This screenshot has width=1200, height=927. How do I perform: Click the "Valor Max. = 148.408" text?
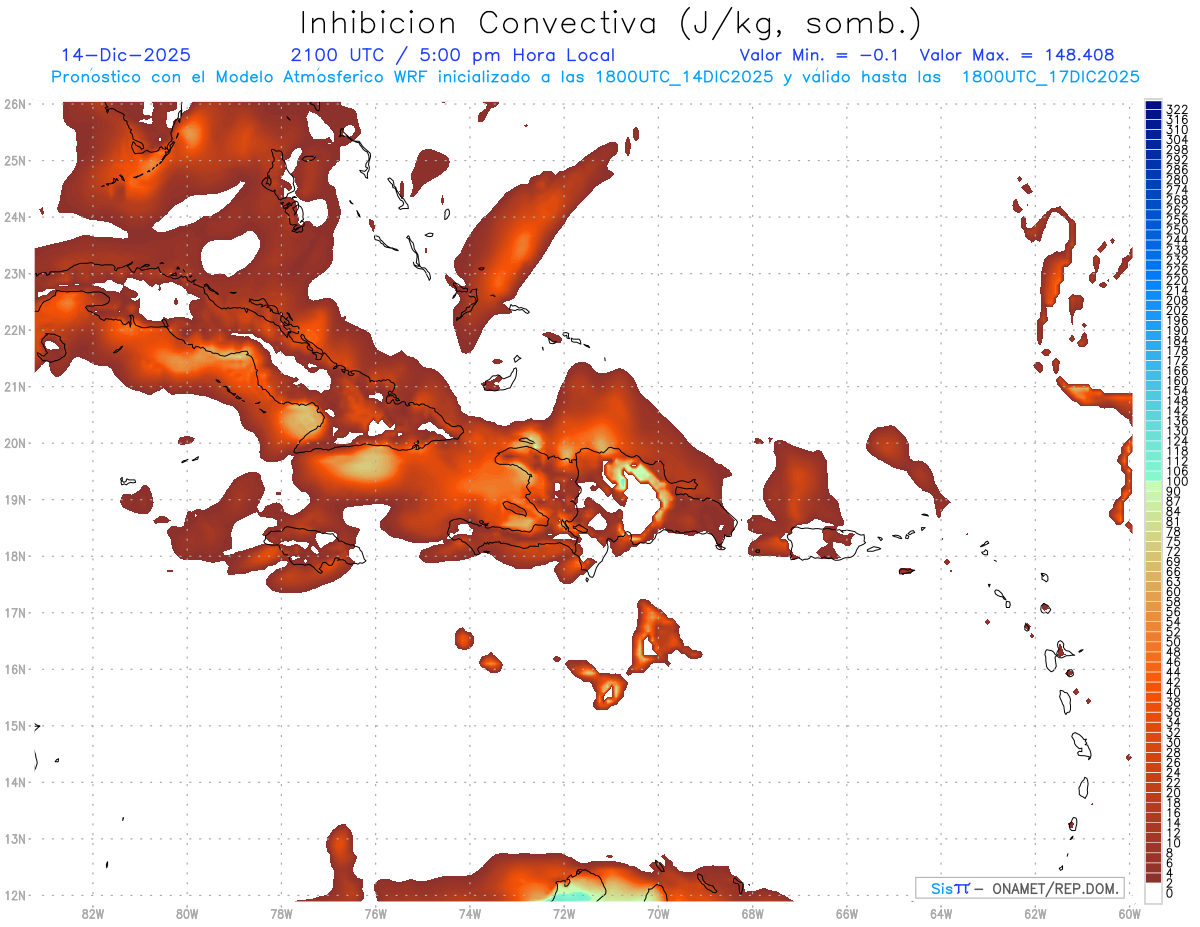click(1016, 55)
